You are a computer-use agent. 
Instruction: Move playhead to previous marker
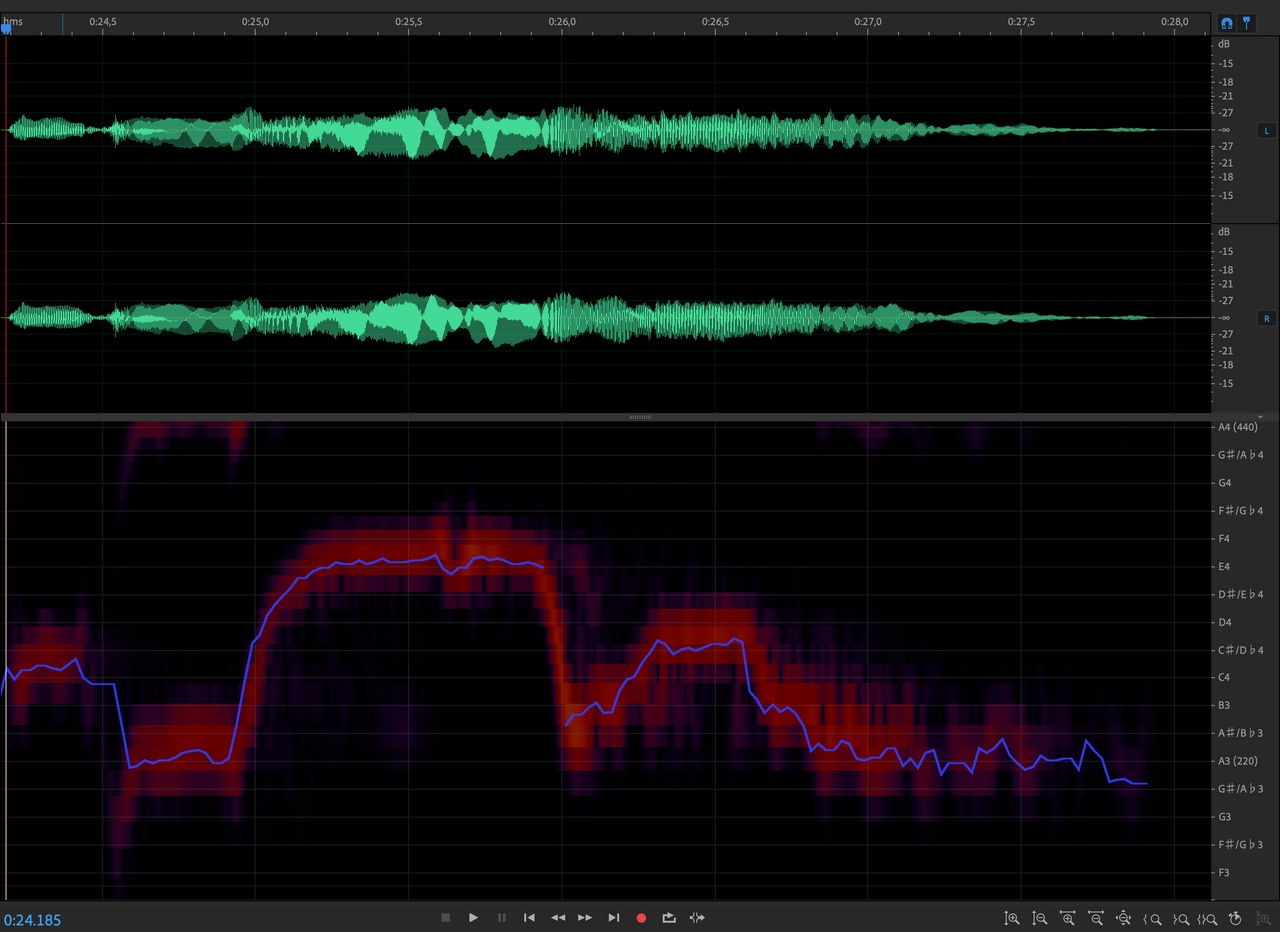529,918
